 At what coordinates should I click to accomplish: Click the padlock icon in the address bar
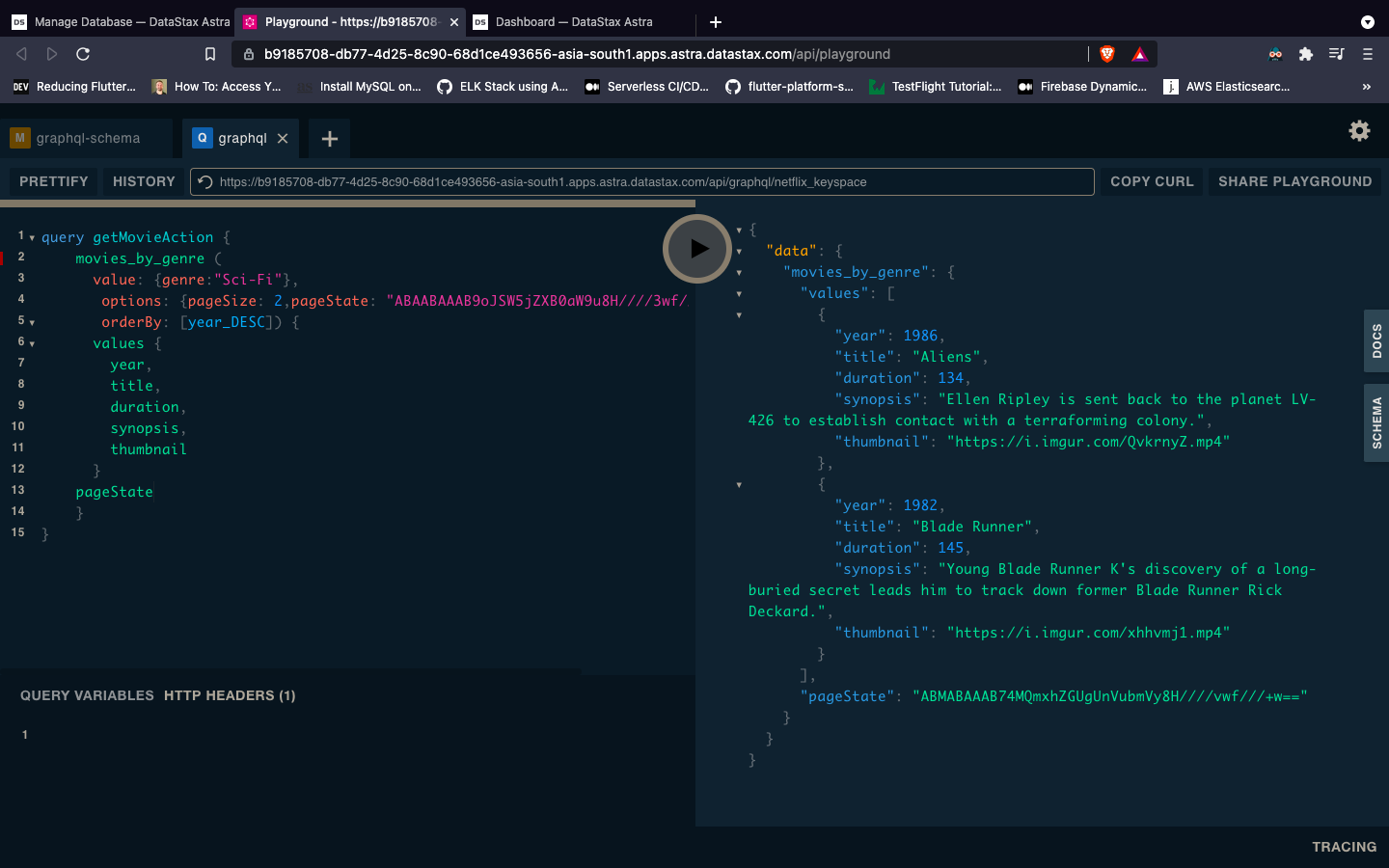pyautogui.click(x=250, y=54)
